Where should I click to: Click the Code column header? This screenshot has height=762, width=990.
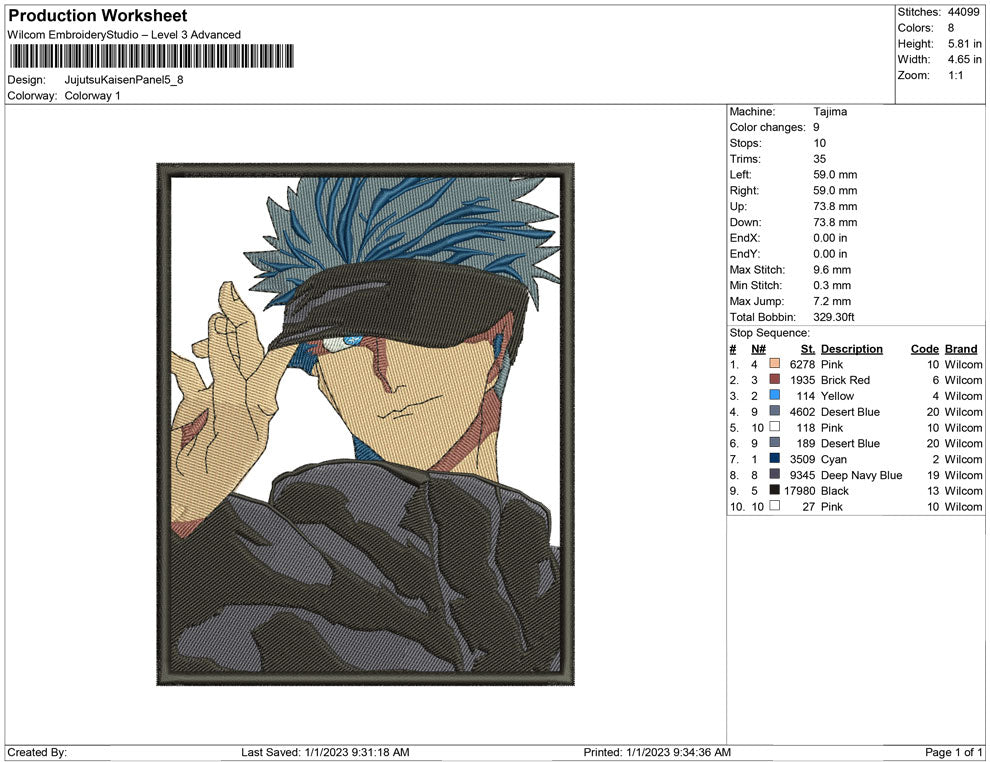[925, 348]
